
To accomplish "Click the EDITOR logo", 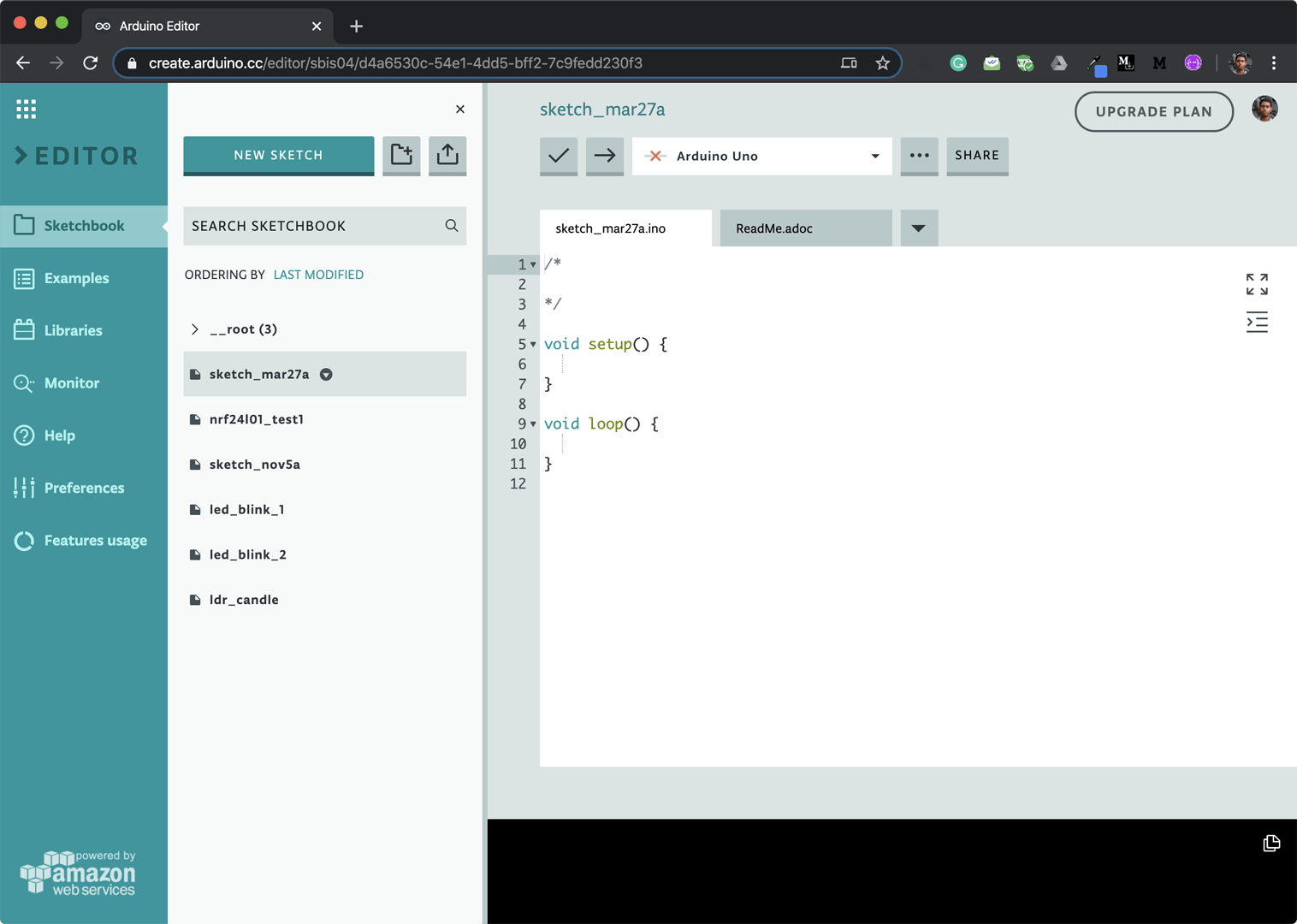I will [76, 156].
